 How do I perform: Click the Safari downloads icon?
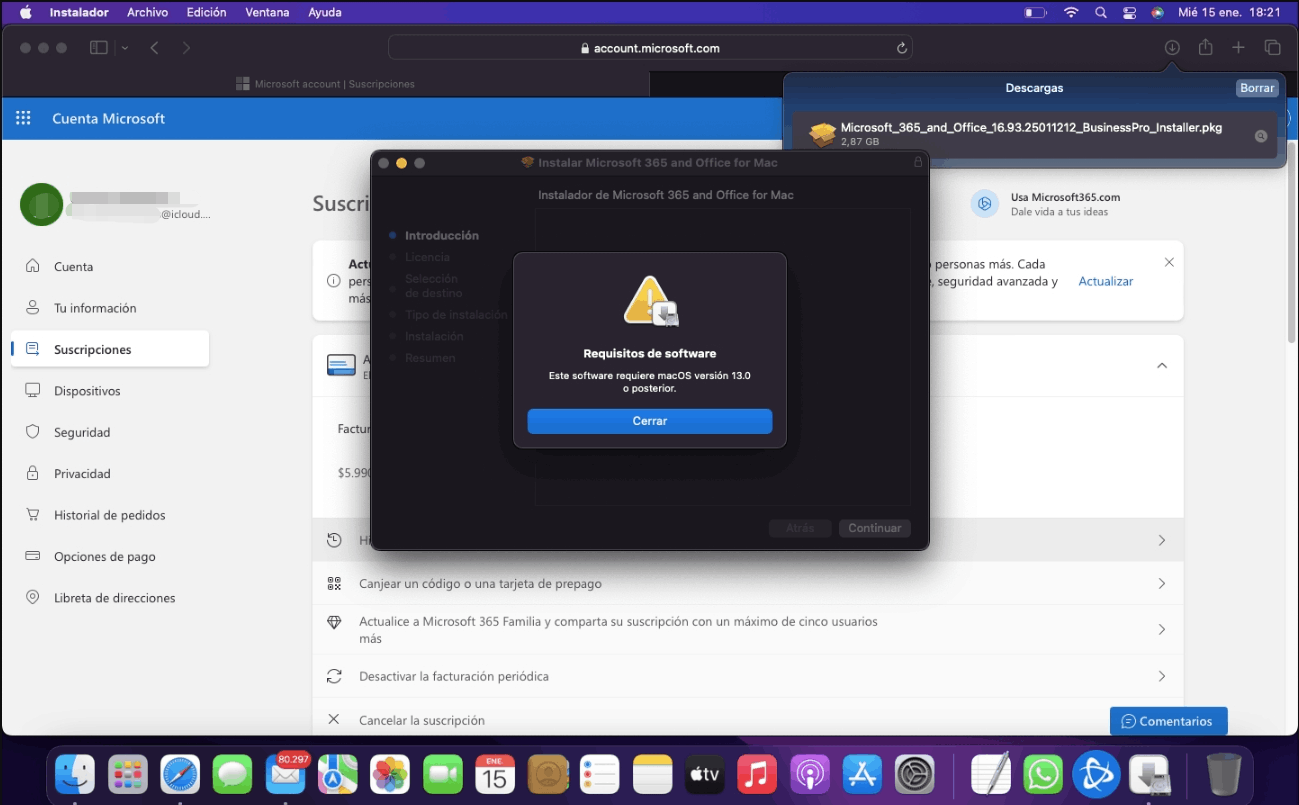1172,48
